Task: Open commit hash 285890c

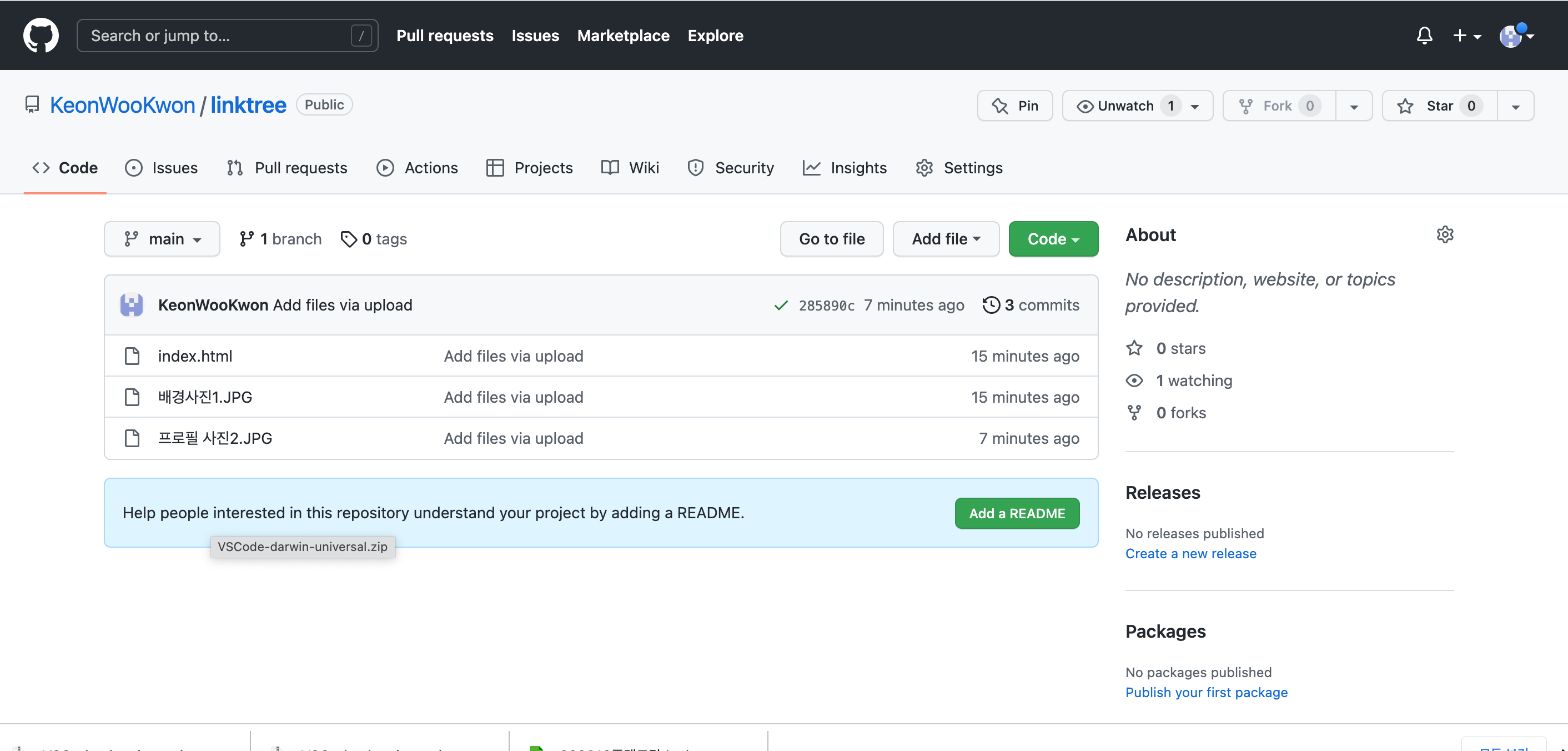Action: 827,305
